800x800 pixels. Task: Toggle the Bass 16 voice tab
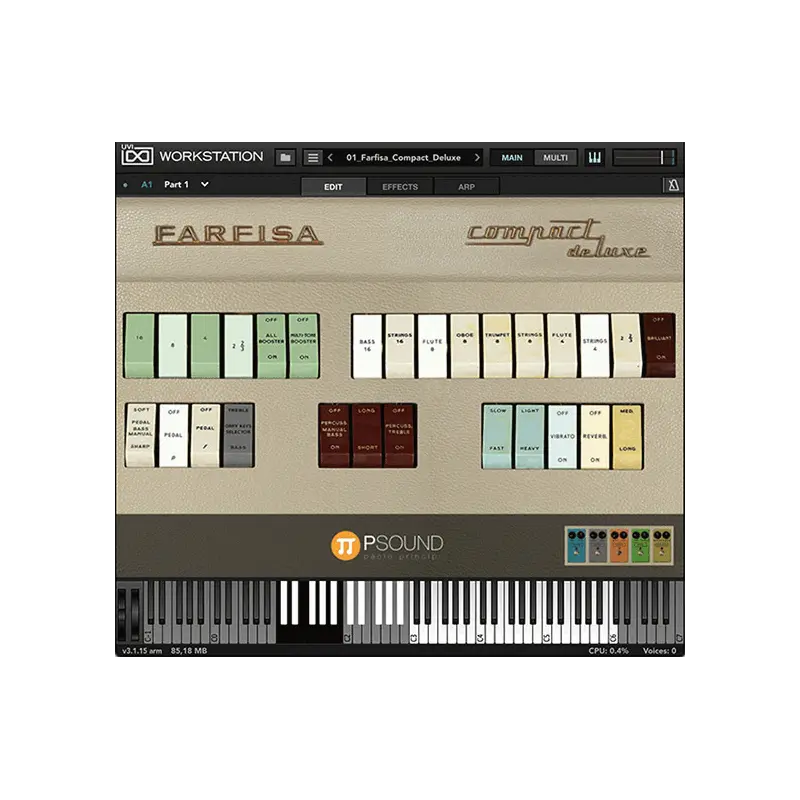click(367, 346)
